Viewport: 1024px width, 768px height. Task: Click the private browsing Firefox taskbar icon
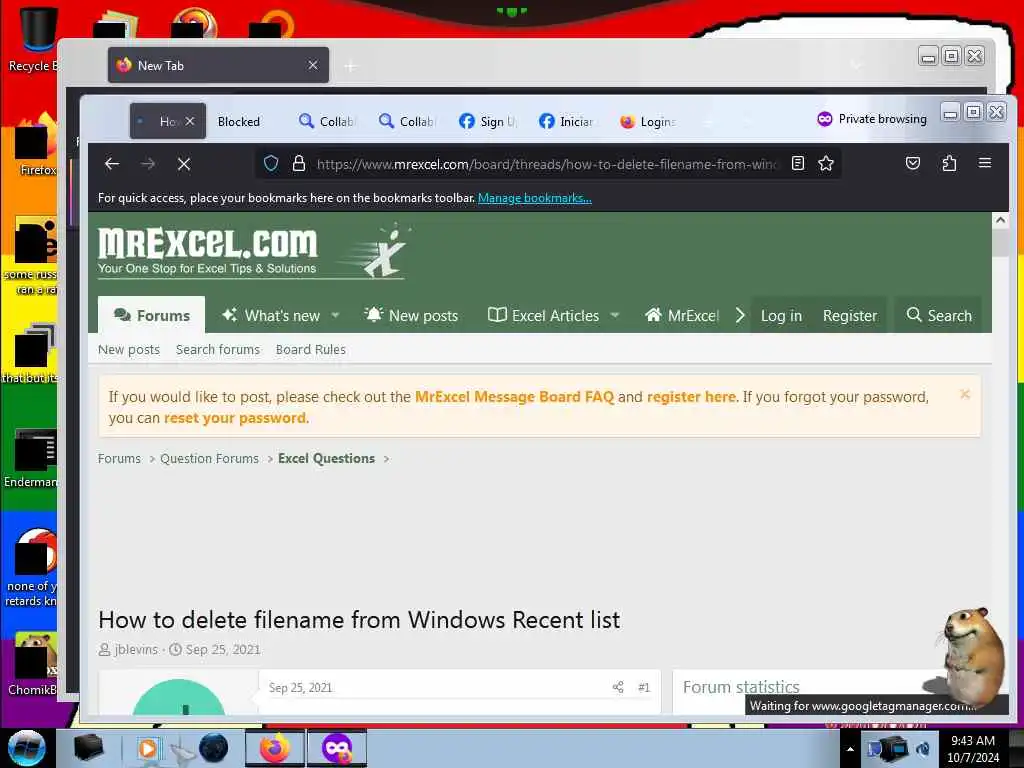coord(337,748)
